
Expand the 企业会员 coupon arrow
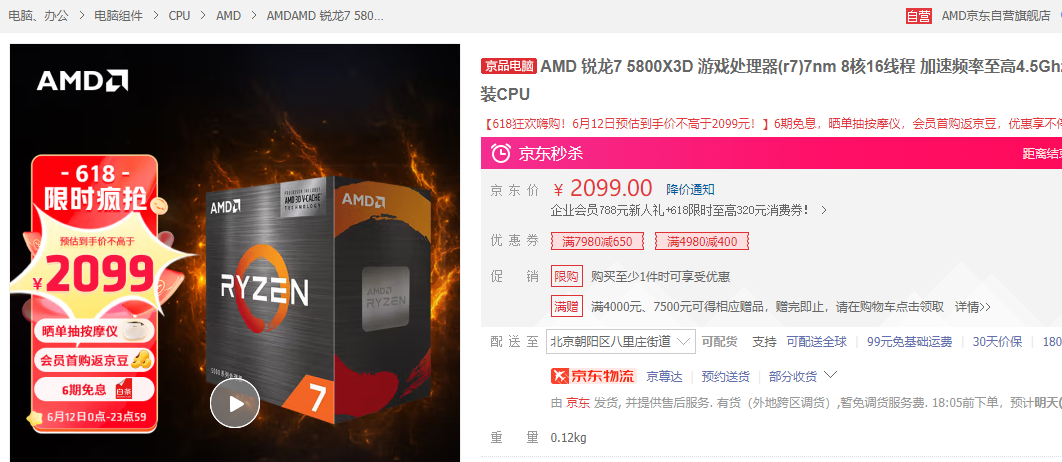824,210
